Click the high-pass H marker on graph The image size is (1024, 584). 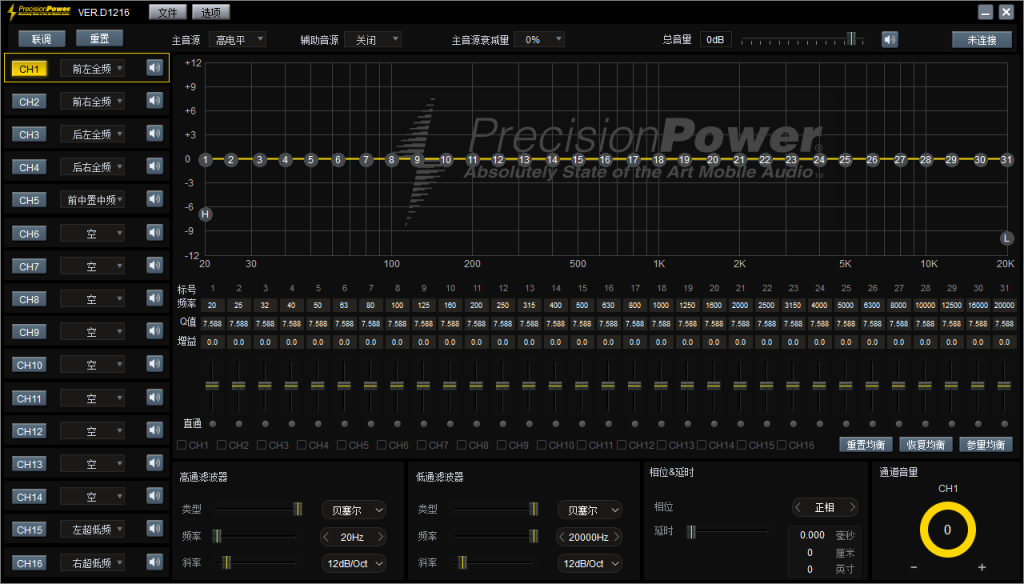(x=205, y=214)
